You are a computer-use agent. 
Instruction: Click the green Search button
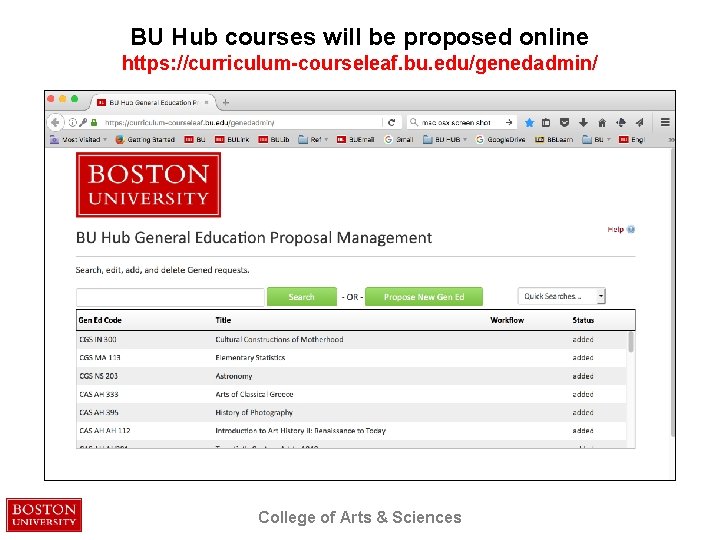(302, 297)
